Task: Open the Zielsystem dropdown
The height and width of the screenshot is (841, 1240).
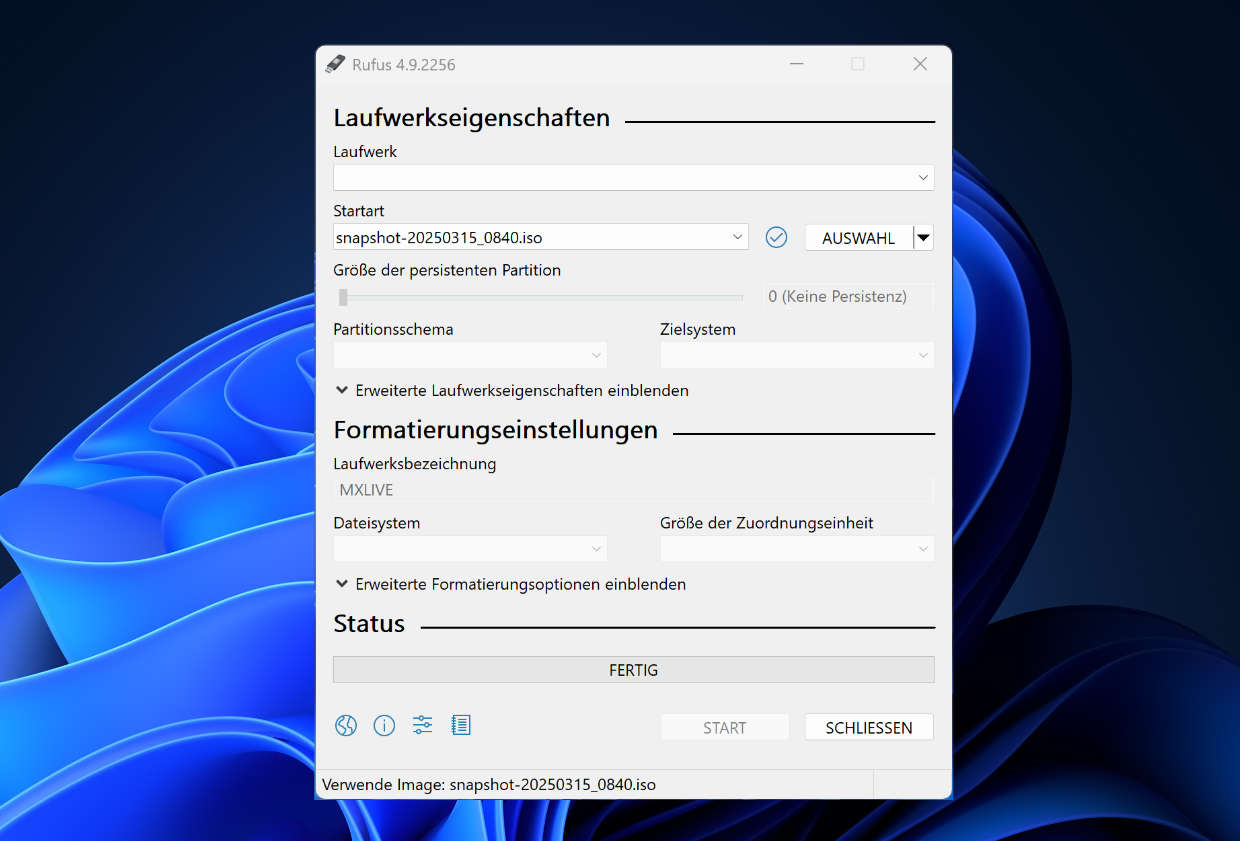Action: tap(797, 355)
